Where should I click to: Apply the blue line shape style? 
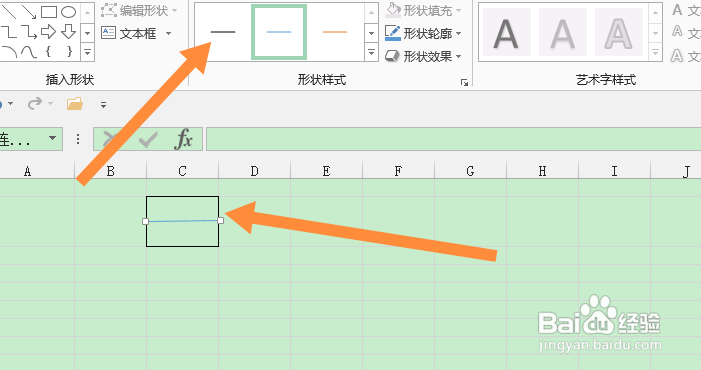279,32
